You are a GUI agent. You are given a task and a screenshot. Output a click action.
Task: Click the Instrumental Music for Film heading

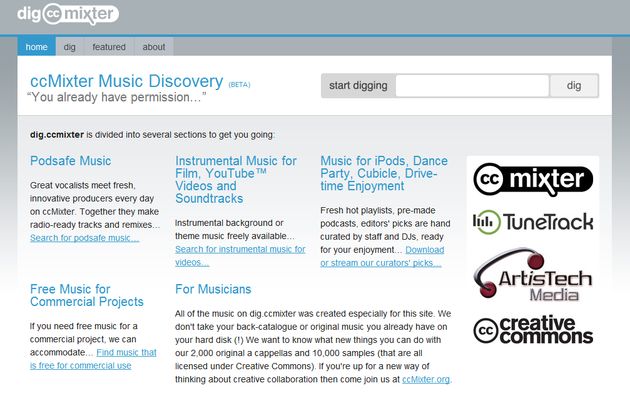[x=236, y=180]
